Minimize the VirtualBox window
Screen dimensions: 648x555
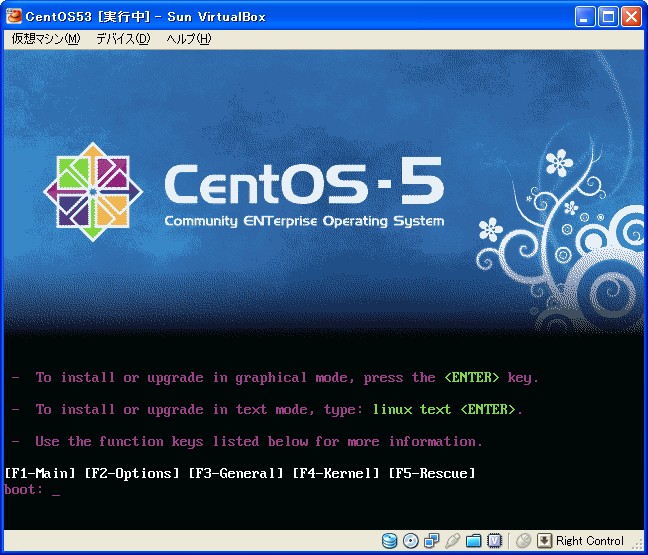click(x=585, y=17)
